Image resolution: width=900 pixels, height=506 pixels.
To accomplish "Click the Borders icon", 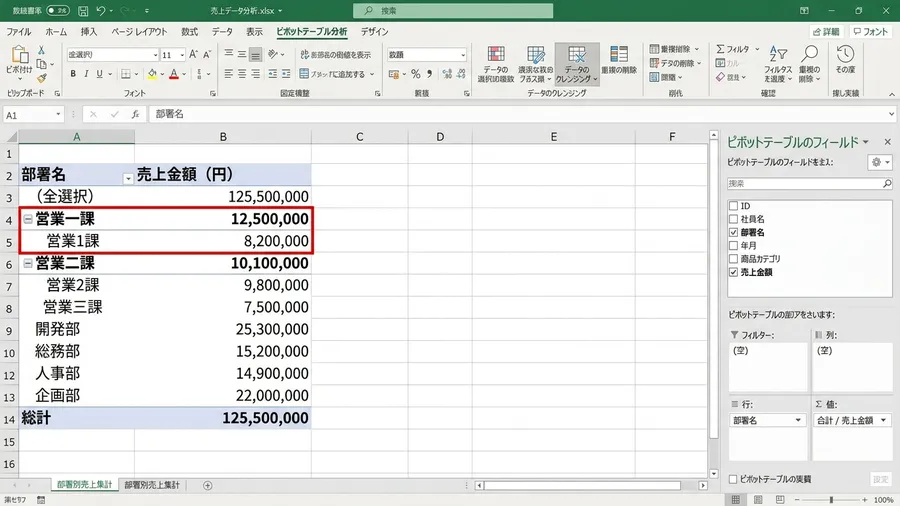I will 126,74.
